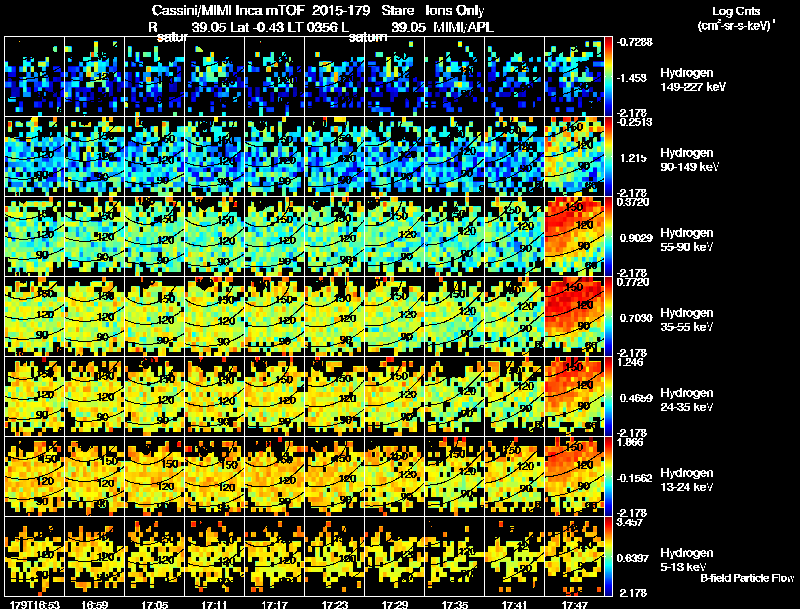Click the '0.7720' color scale value
800x609 pixels.
coord(633,282)
